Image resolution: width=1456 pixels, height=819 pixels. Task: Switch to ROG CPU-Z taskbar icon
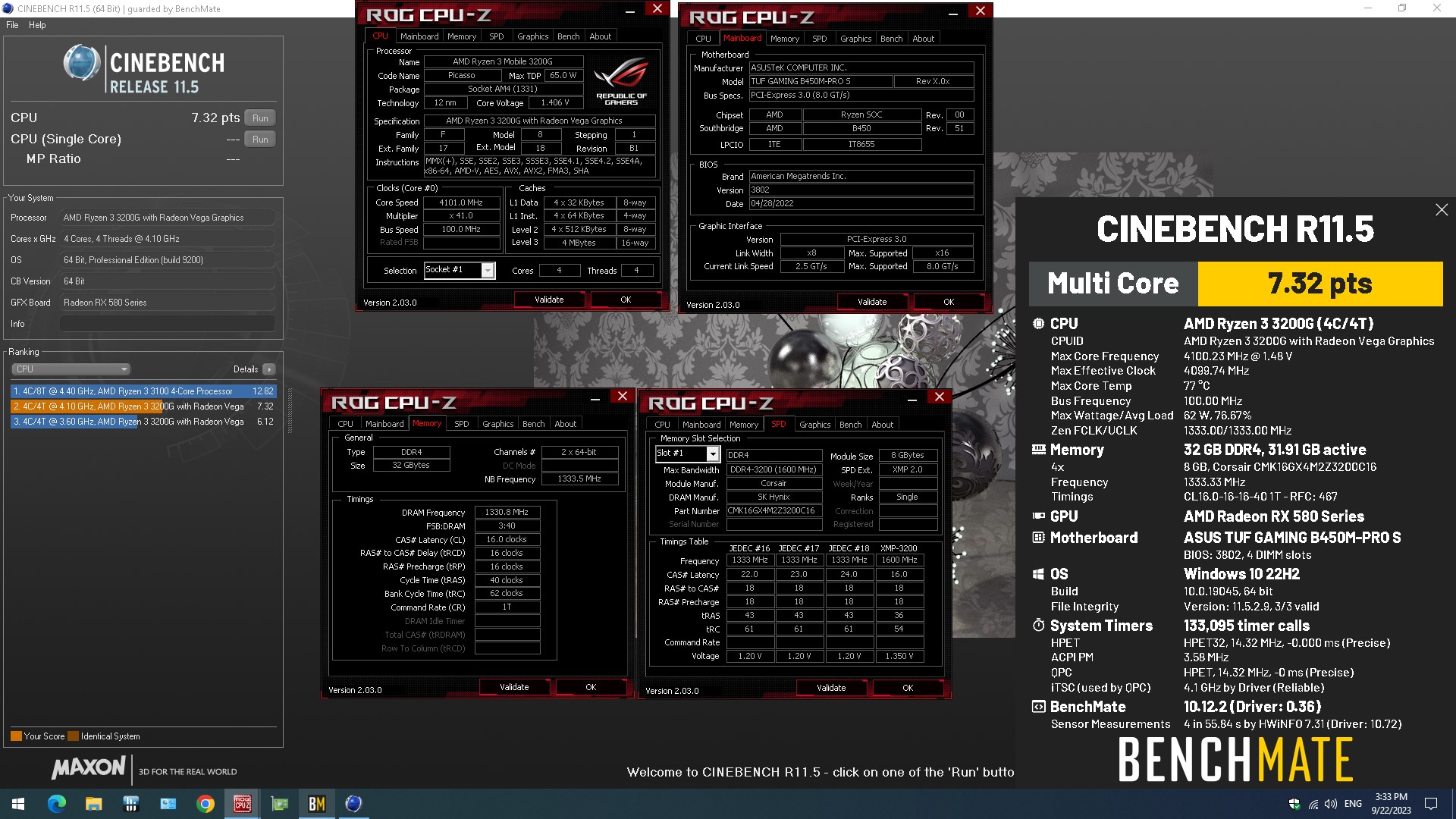click(242, 804)
